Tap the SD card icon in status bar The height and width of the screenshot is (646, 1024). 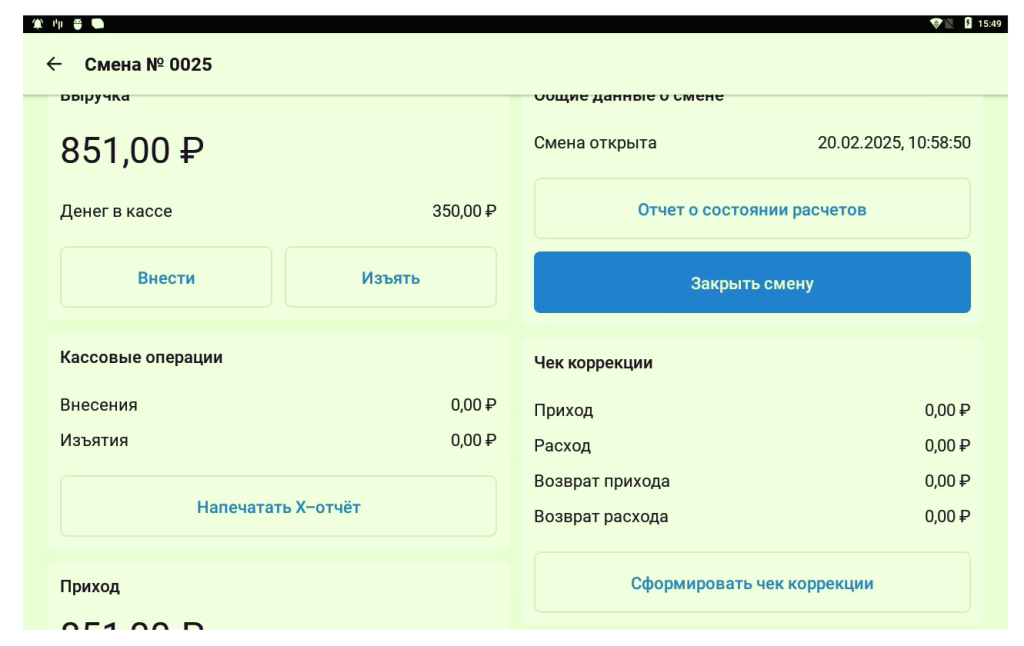click(97, 23)
